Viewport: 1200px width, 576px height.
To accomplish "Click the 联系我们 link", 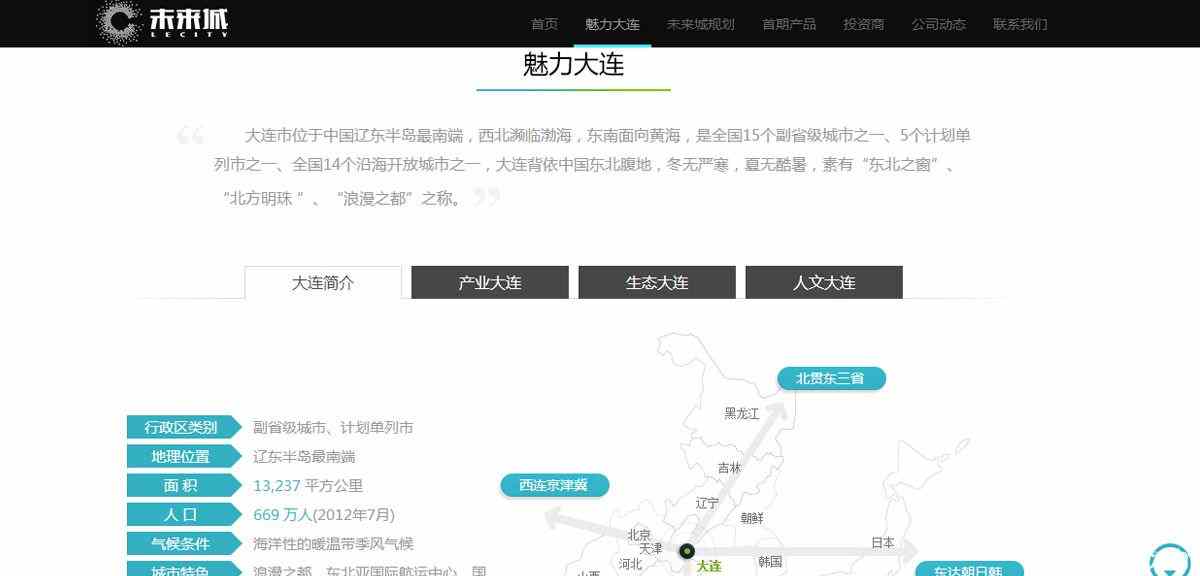I will point(1020,24).
